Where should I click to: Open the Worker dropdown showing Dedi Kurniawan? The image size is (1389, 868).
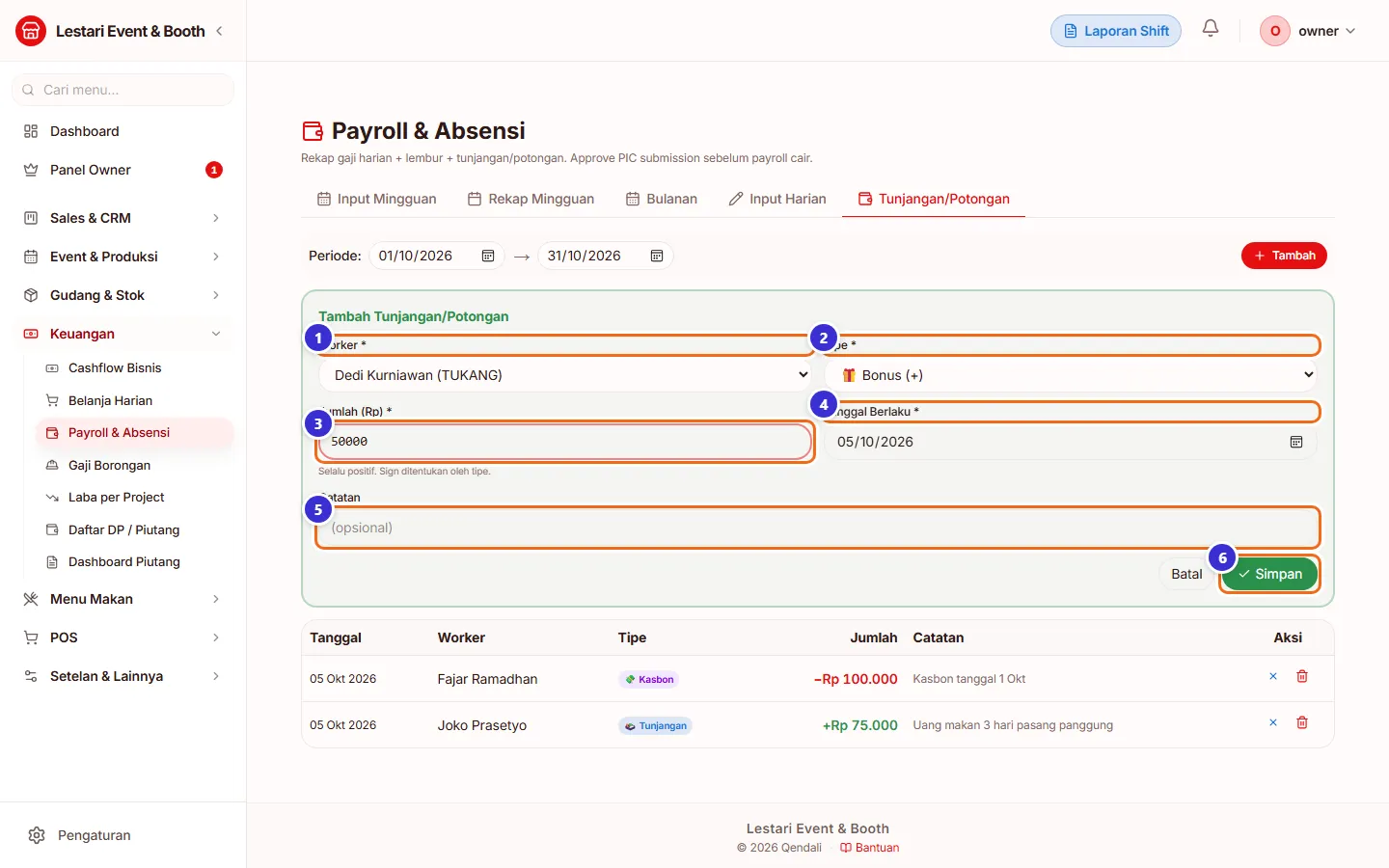point(565,375)
